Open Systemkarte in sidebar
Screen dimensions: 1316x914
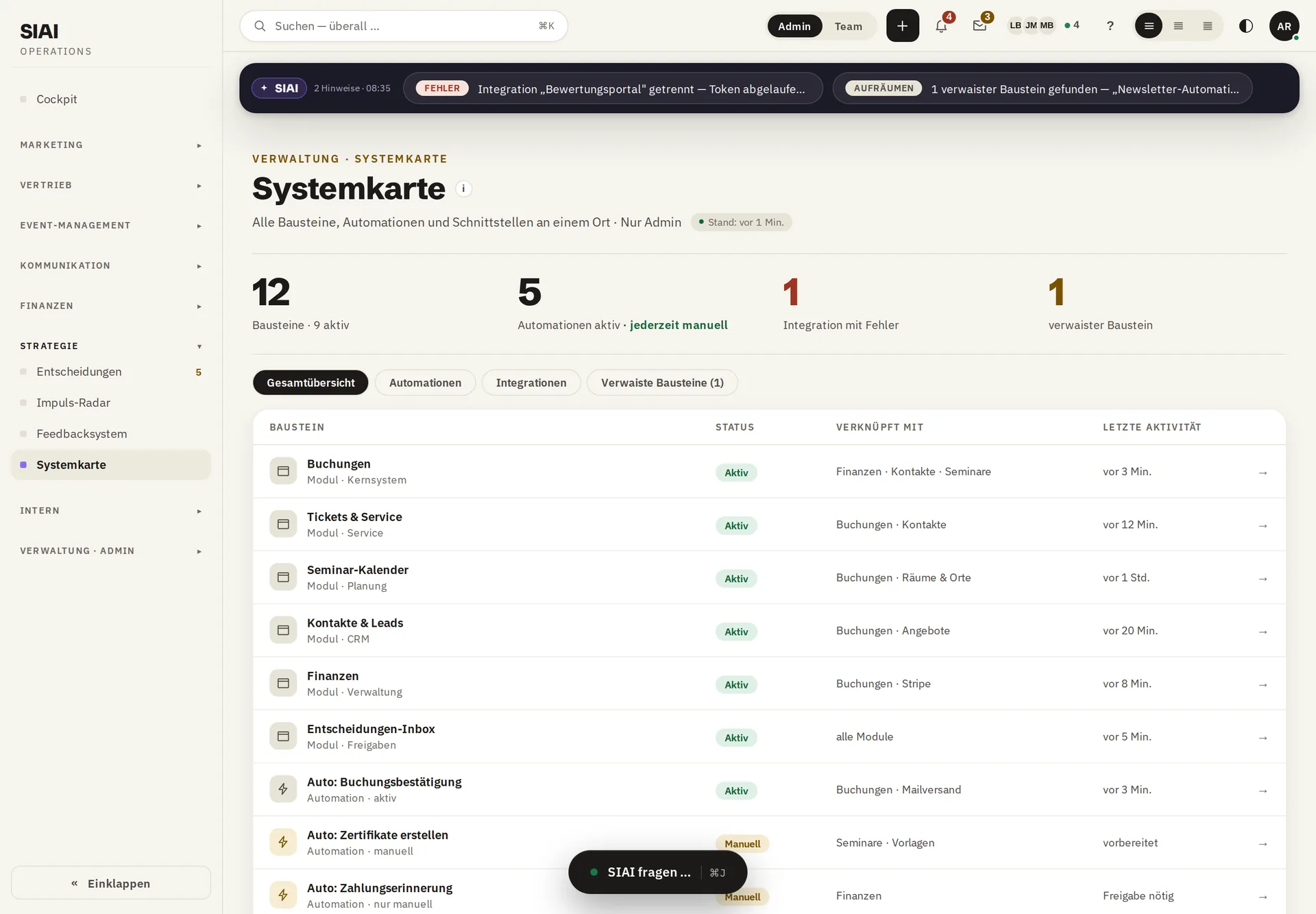[111, 465]
